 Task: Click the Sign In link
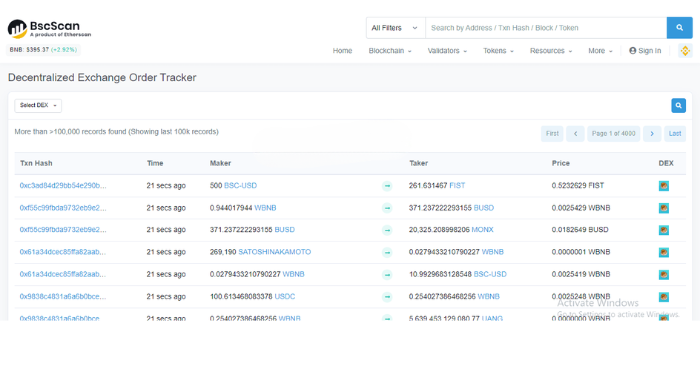[x=645, y=51]
